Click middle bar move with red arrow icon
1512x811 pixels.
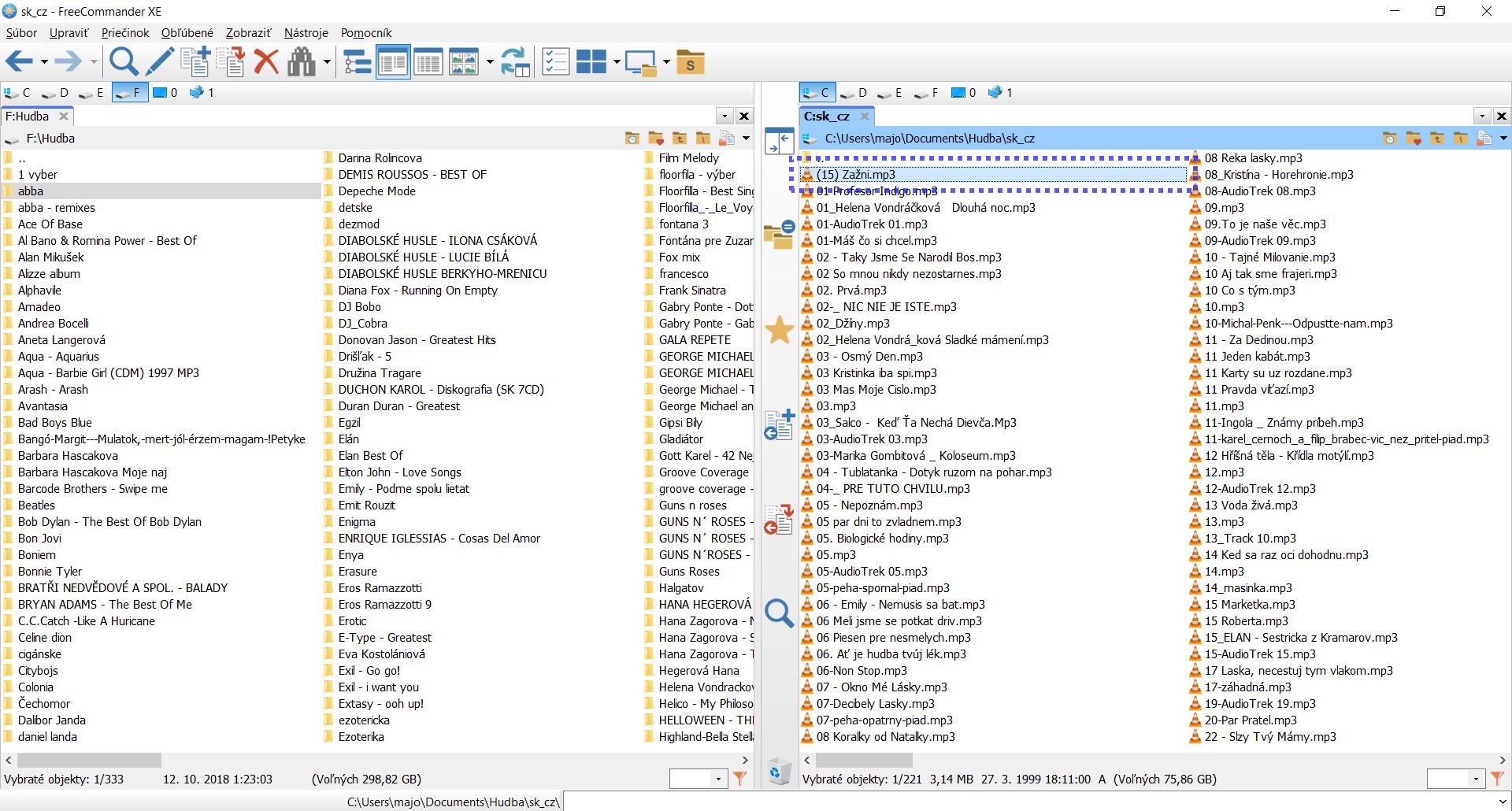coord(779,519)
